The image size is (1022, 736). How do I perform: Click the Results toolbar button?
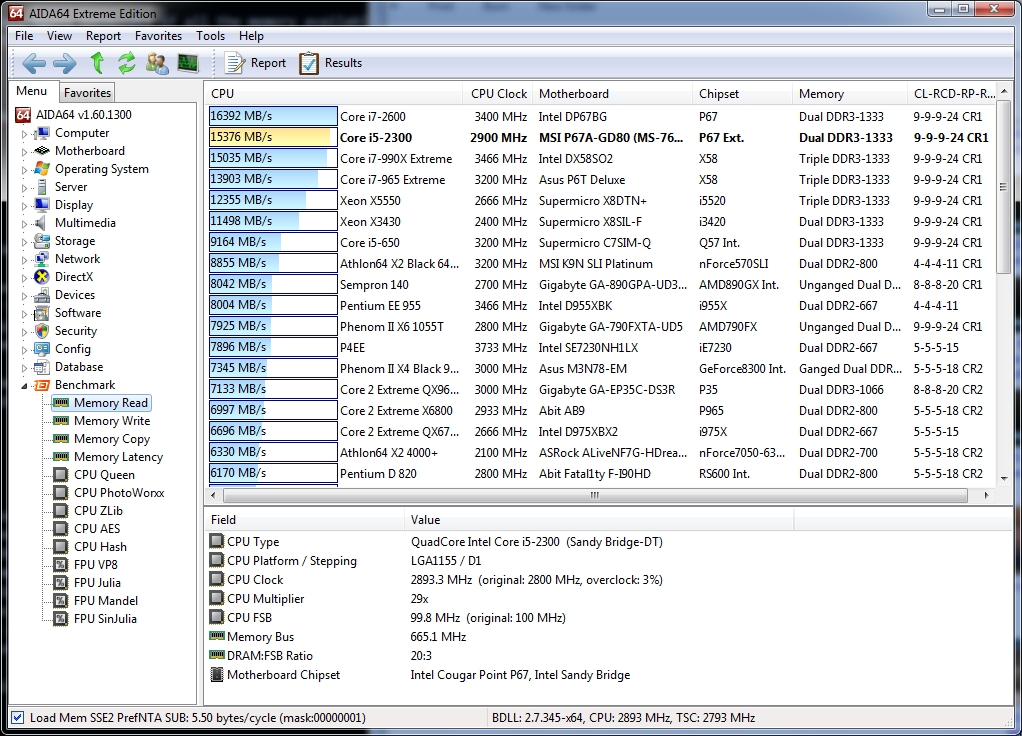click(331, 63)
